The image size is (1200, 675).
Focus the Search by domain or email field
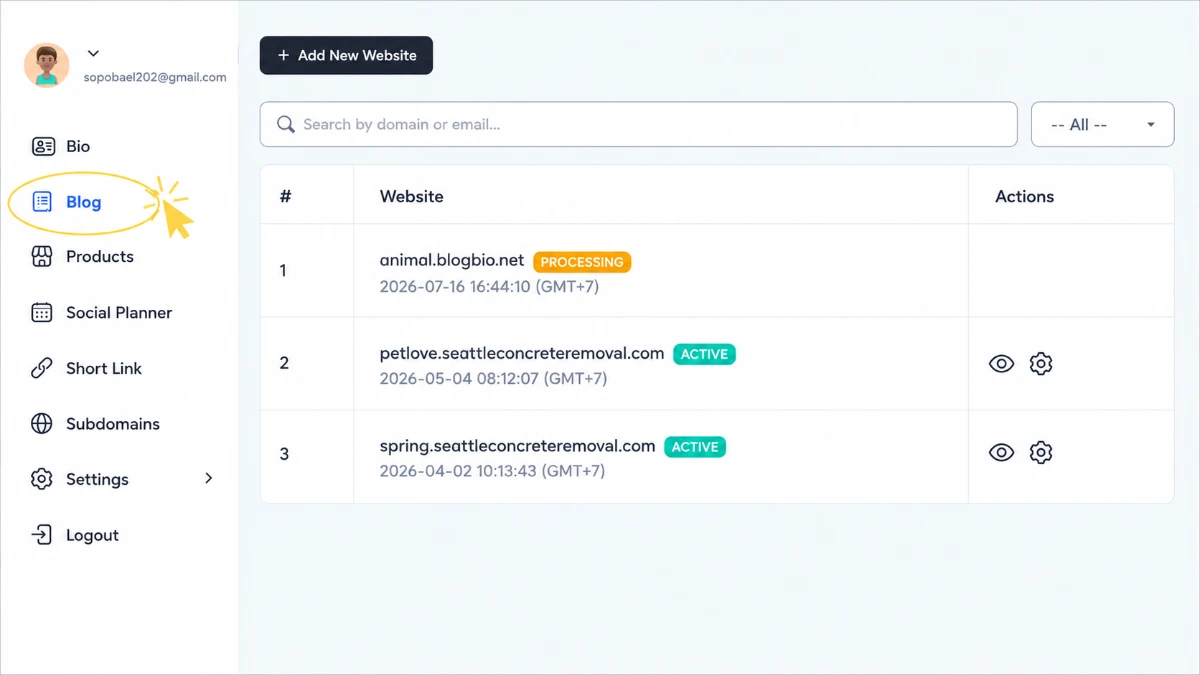[638, 124]
